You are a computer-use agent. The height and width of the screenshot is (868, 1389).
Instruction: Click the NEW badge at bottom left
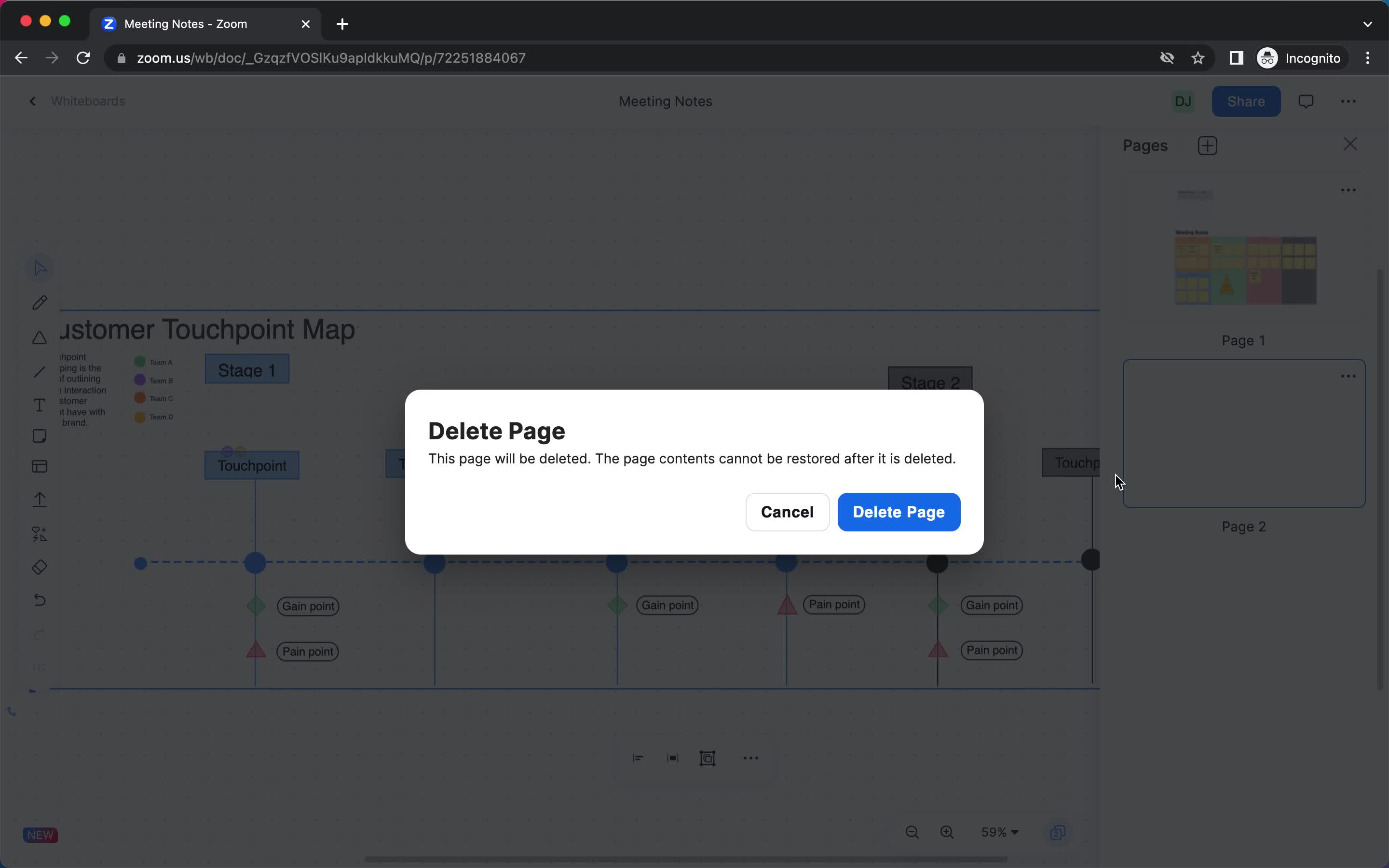(40, 835)
